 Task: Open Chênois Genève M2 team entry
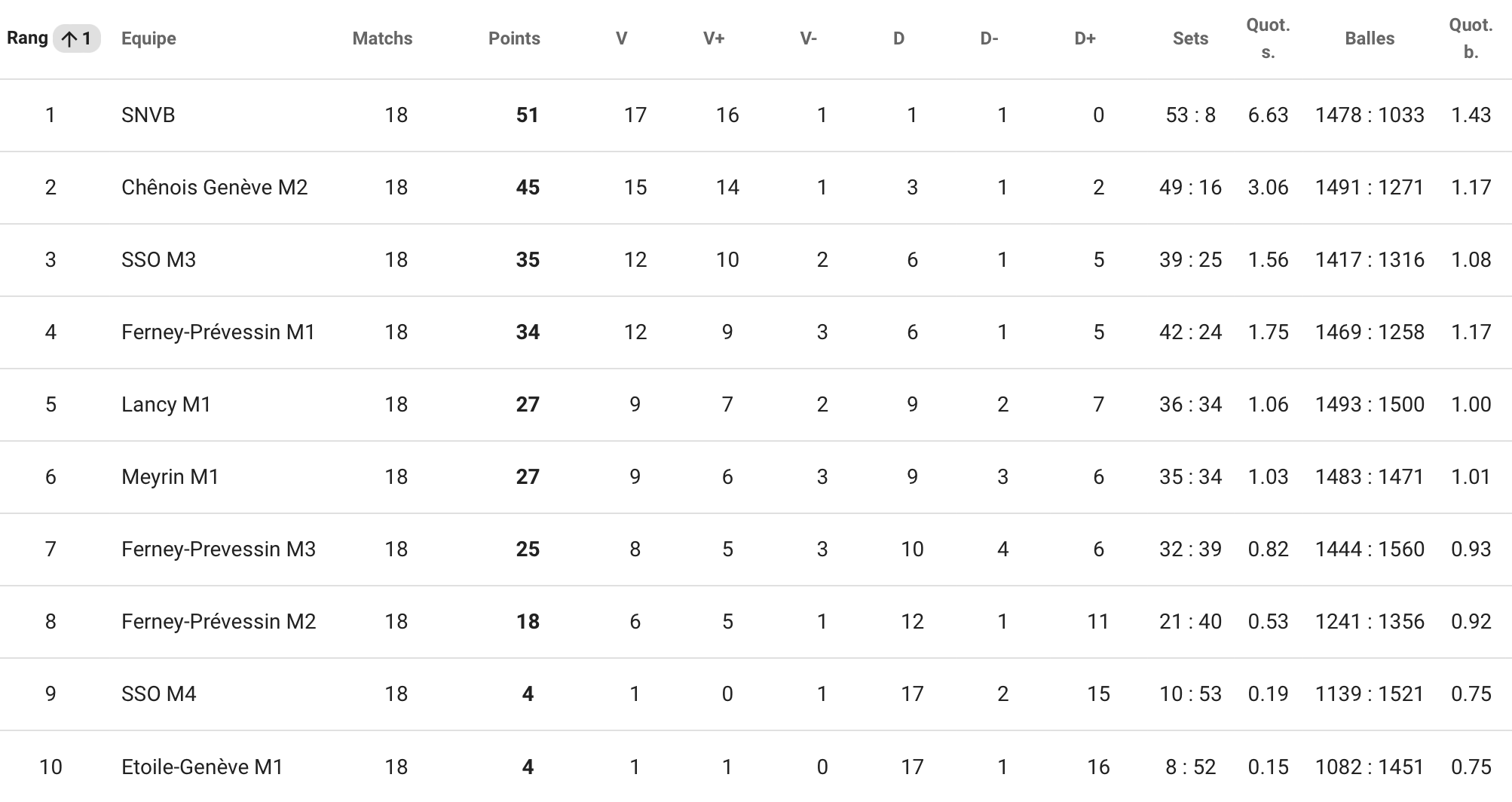tap(215, 188)
